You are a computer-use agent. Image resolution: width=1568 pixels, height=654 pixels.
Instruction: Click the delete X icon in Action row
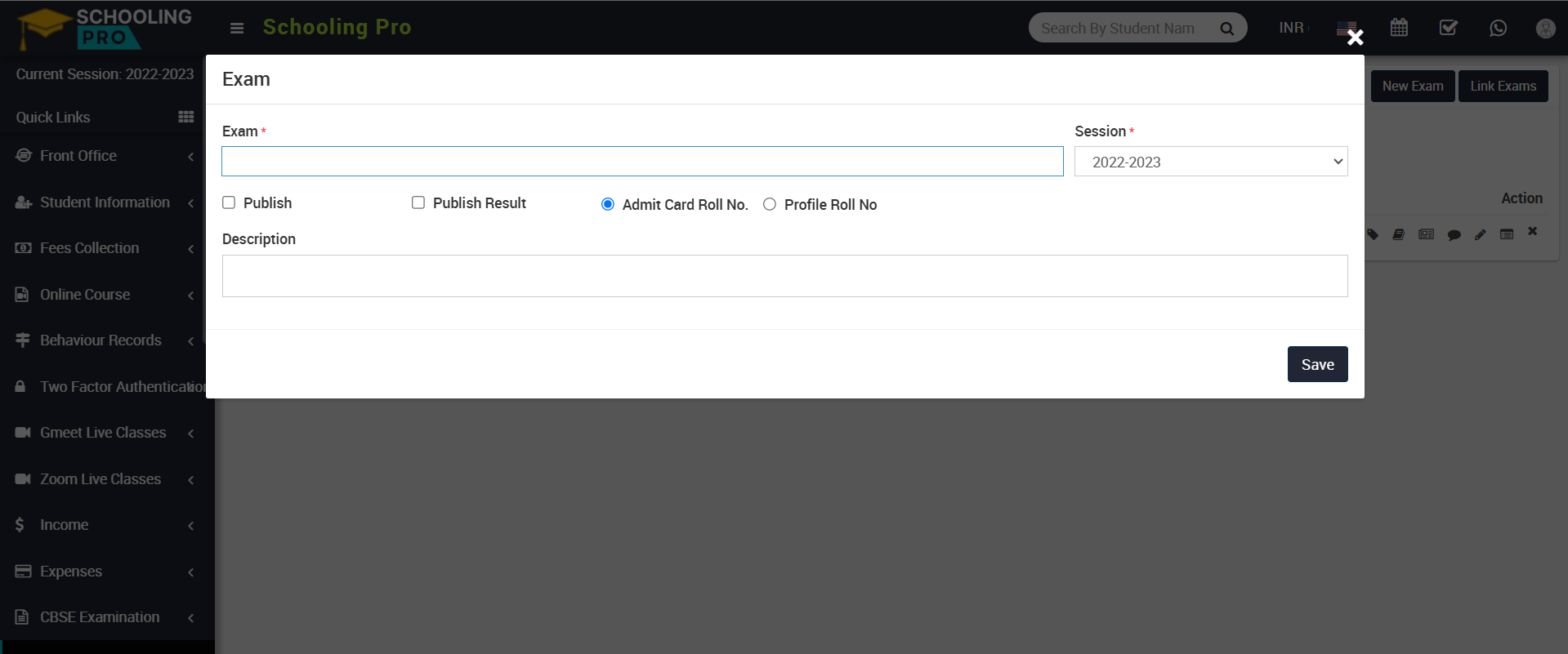tap(1533, 231)
